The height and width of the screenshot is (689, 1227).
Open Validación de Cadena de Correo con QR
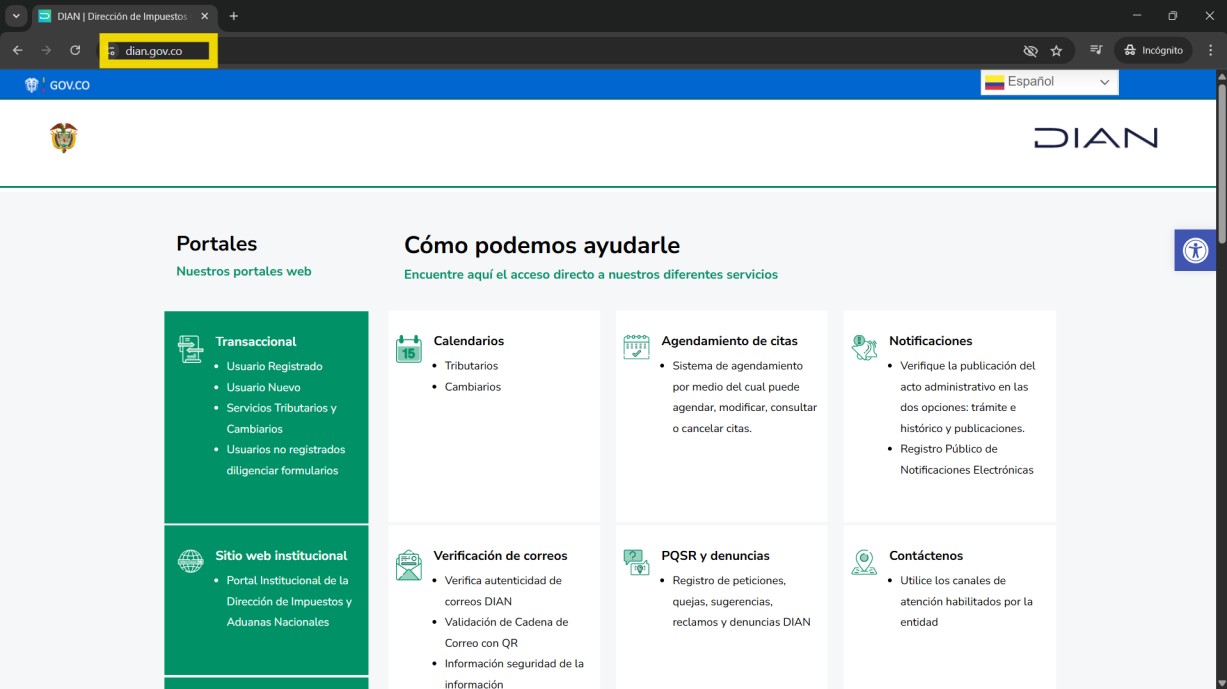506,632
